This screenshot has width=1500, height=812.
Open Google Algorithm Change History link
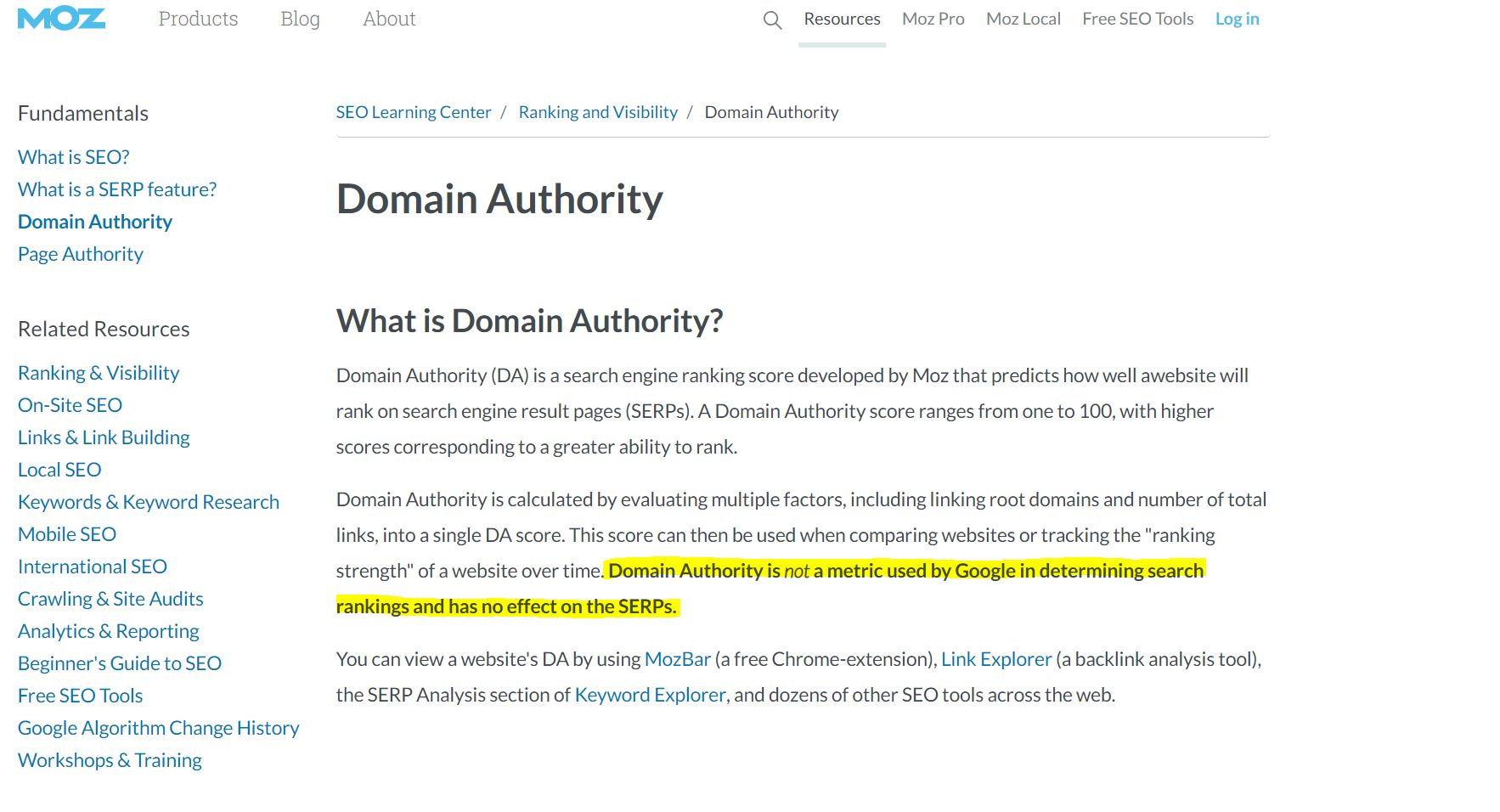click(x=159, y=728)
